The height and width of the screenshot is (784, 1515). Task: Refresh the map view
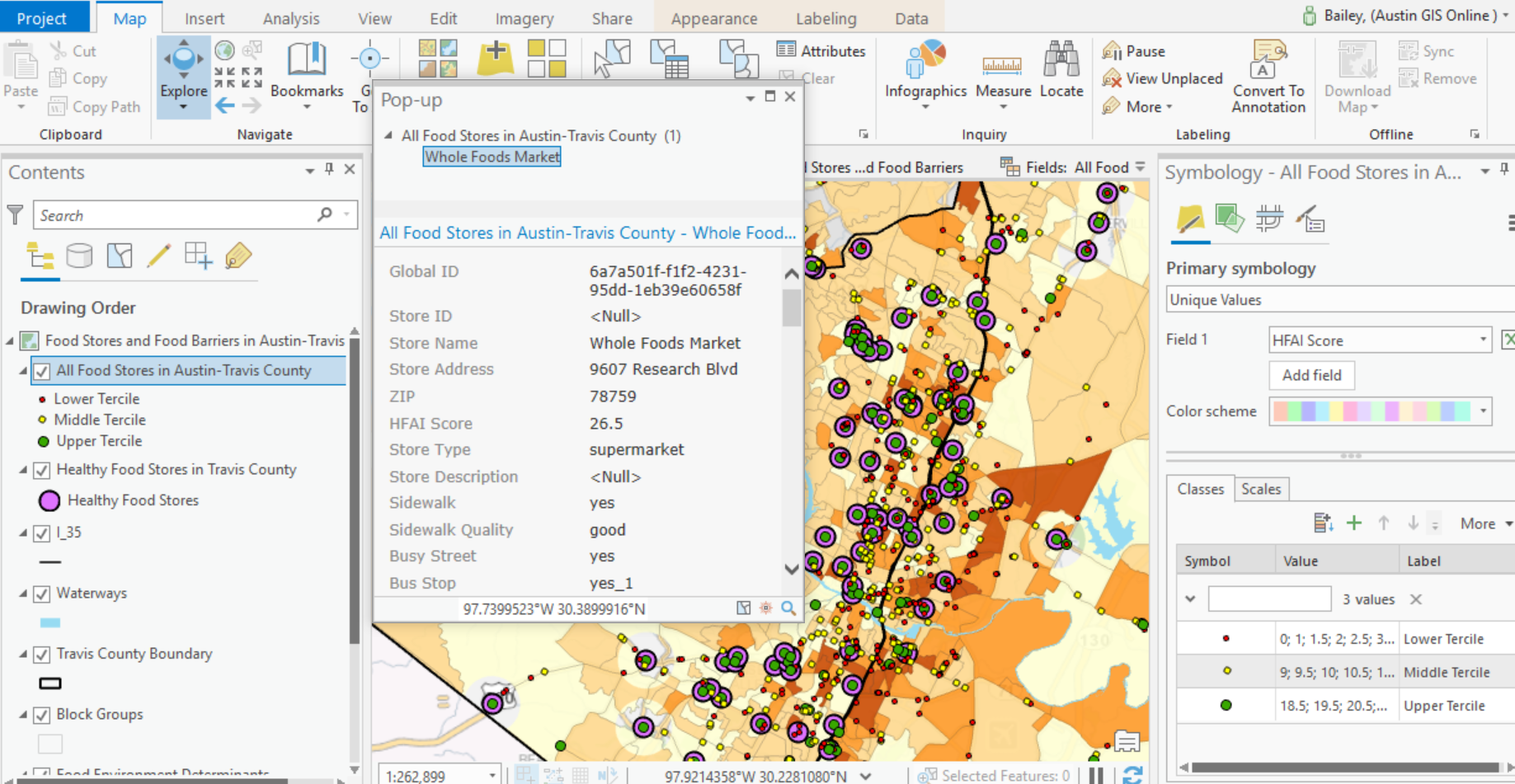tap(1133, 775)
